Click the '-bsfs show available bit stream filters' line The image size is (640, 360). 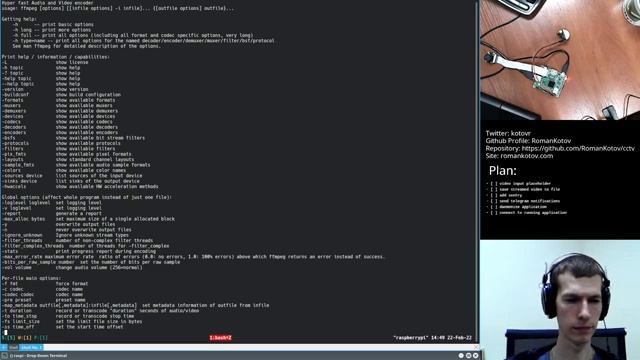coord(73,138)
